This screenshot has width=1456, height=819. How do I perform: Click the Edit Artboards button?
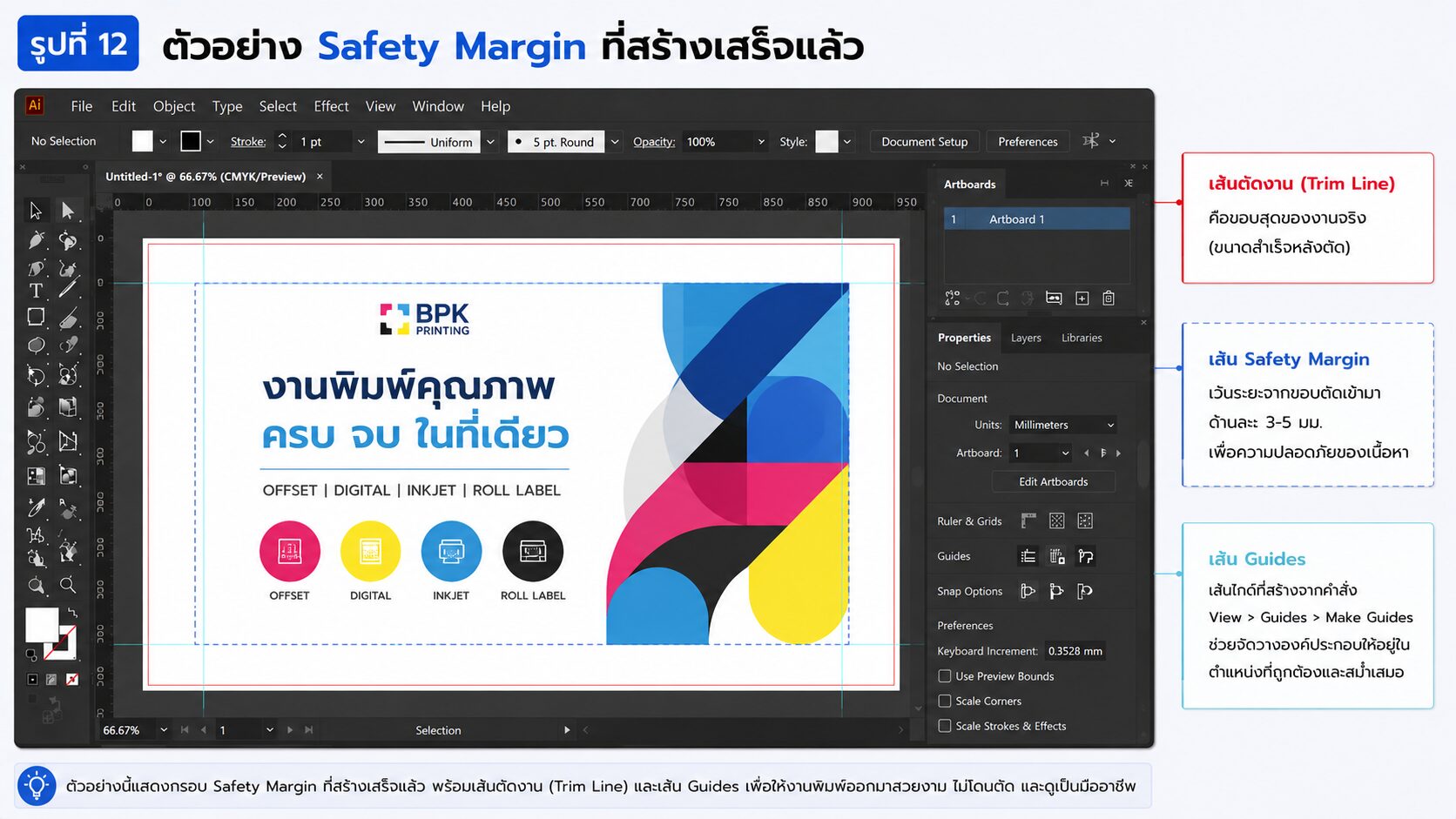1054,482
